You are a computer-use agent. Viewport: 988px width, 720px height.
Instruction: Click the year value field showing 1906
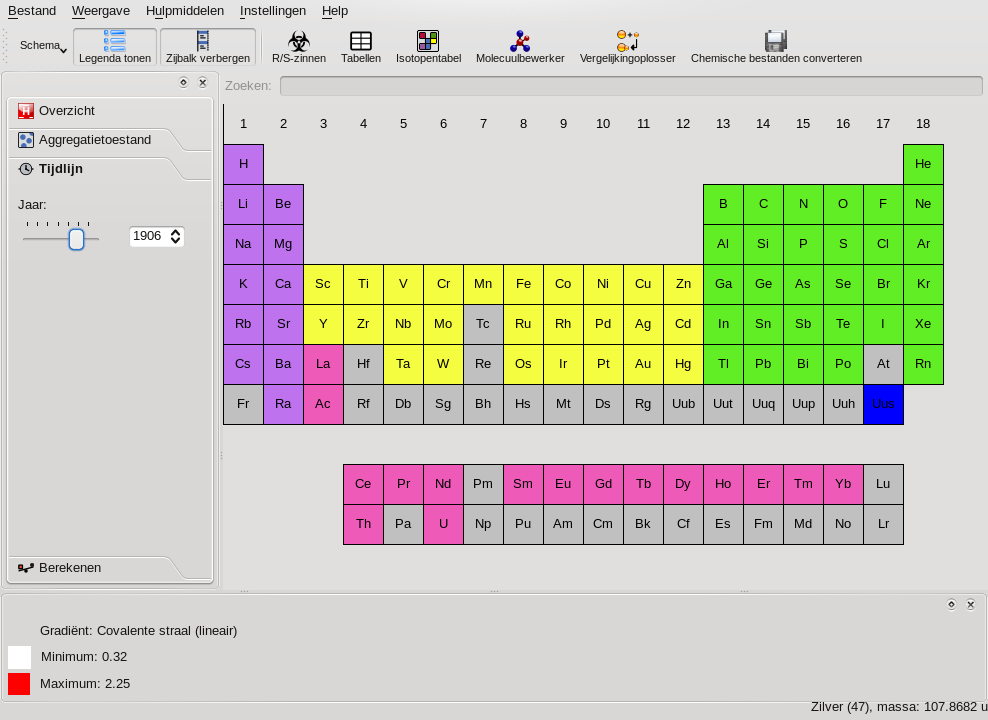click(x=149, y=236)
